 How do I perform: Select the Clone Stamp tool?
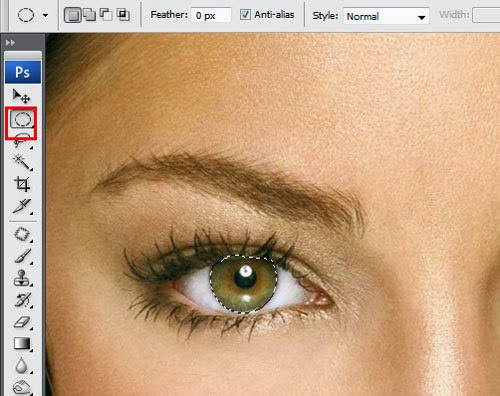tap(22, 278)
